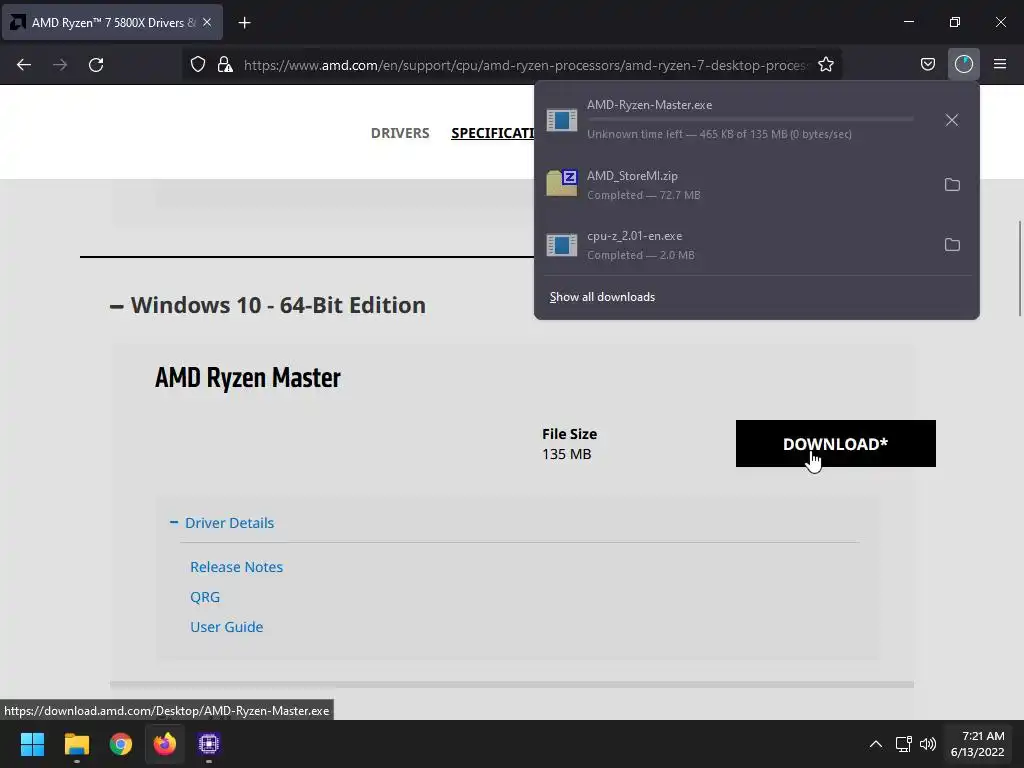The height and width of the screenshot is (768, 1024).
Task: Click the AMD_StoreMI.zip file name
Action: [632, 176]
